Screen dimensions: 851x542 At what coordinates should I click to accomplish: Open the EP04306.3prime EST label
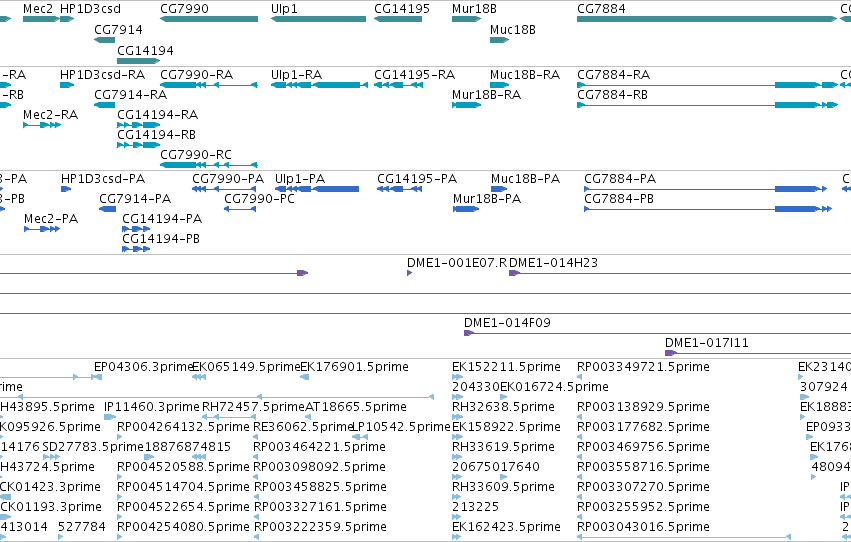[x=144, y=367]
